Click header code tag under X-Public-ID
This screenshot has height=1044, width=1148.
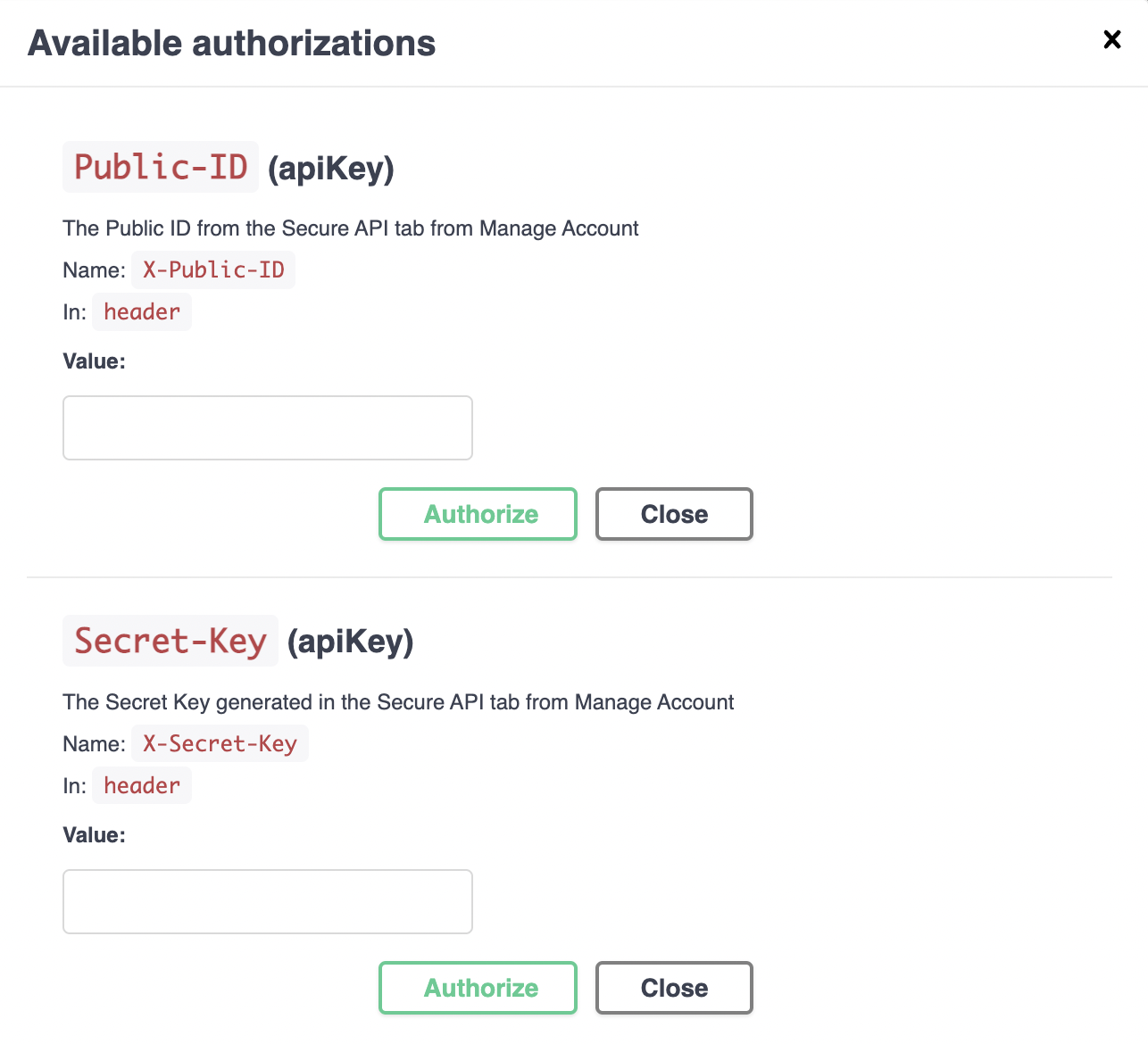pos(142,311)
